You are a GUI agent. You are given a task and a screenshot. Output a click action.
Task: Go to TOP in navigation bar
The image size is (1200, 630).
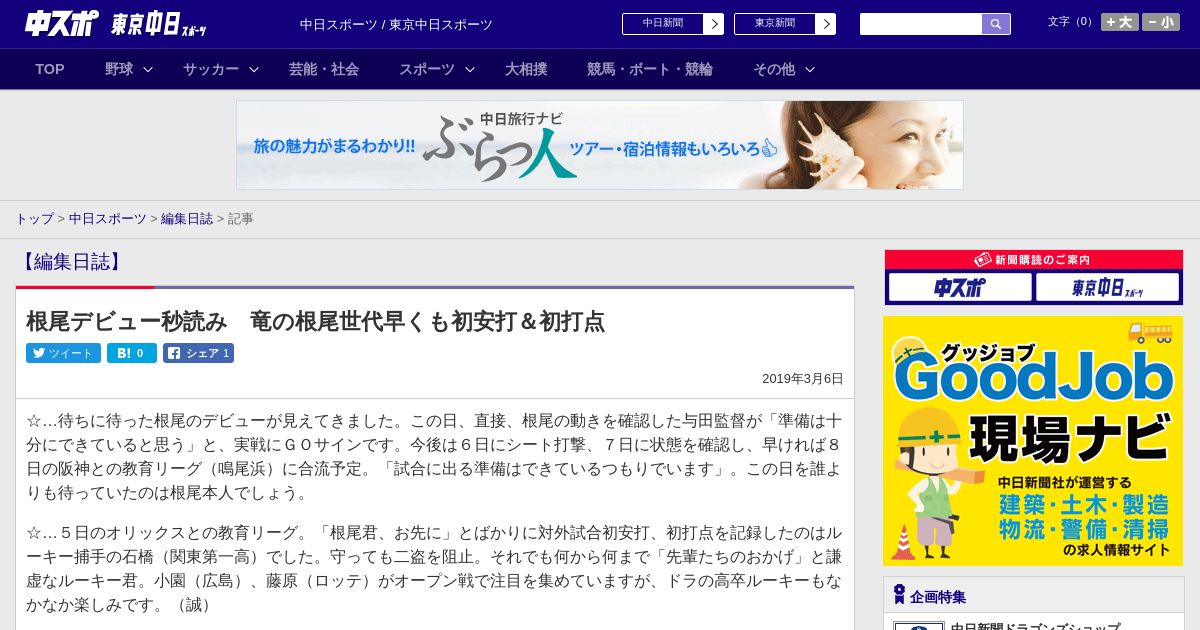pyautogui.click(x=50, y=69)
